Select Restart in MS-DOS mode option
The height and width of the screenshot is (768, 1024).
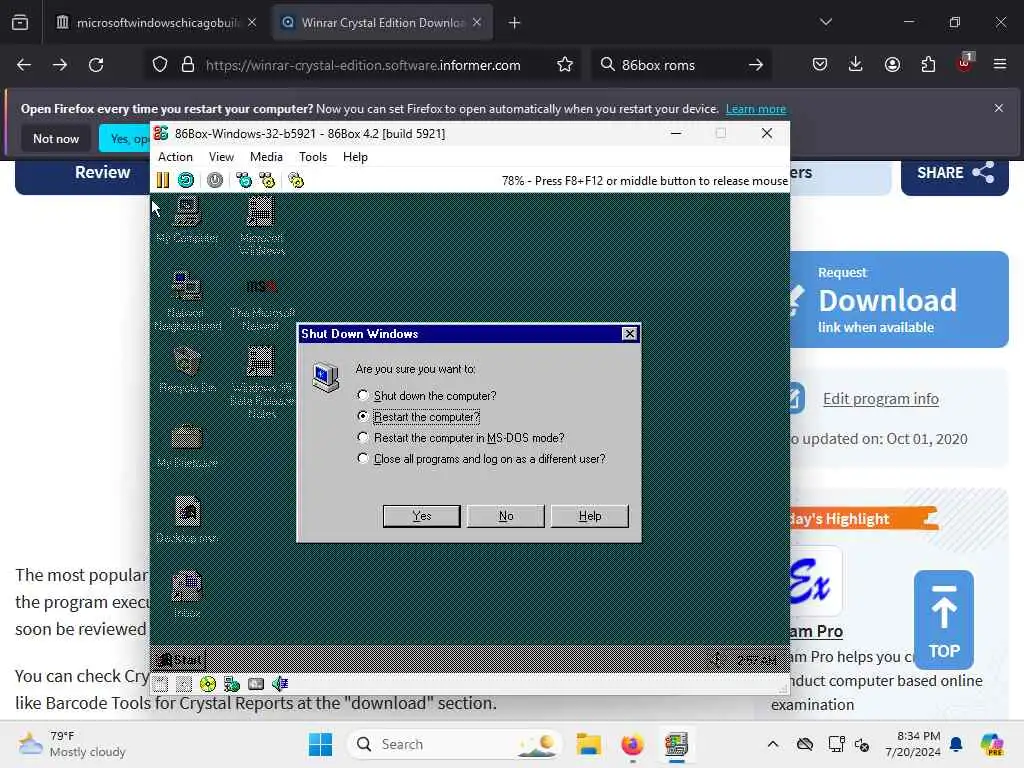pos(461,438)
